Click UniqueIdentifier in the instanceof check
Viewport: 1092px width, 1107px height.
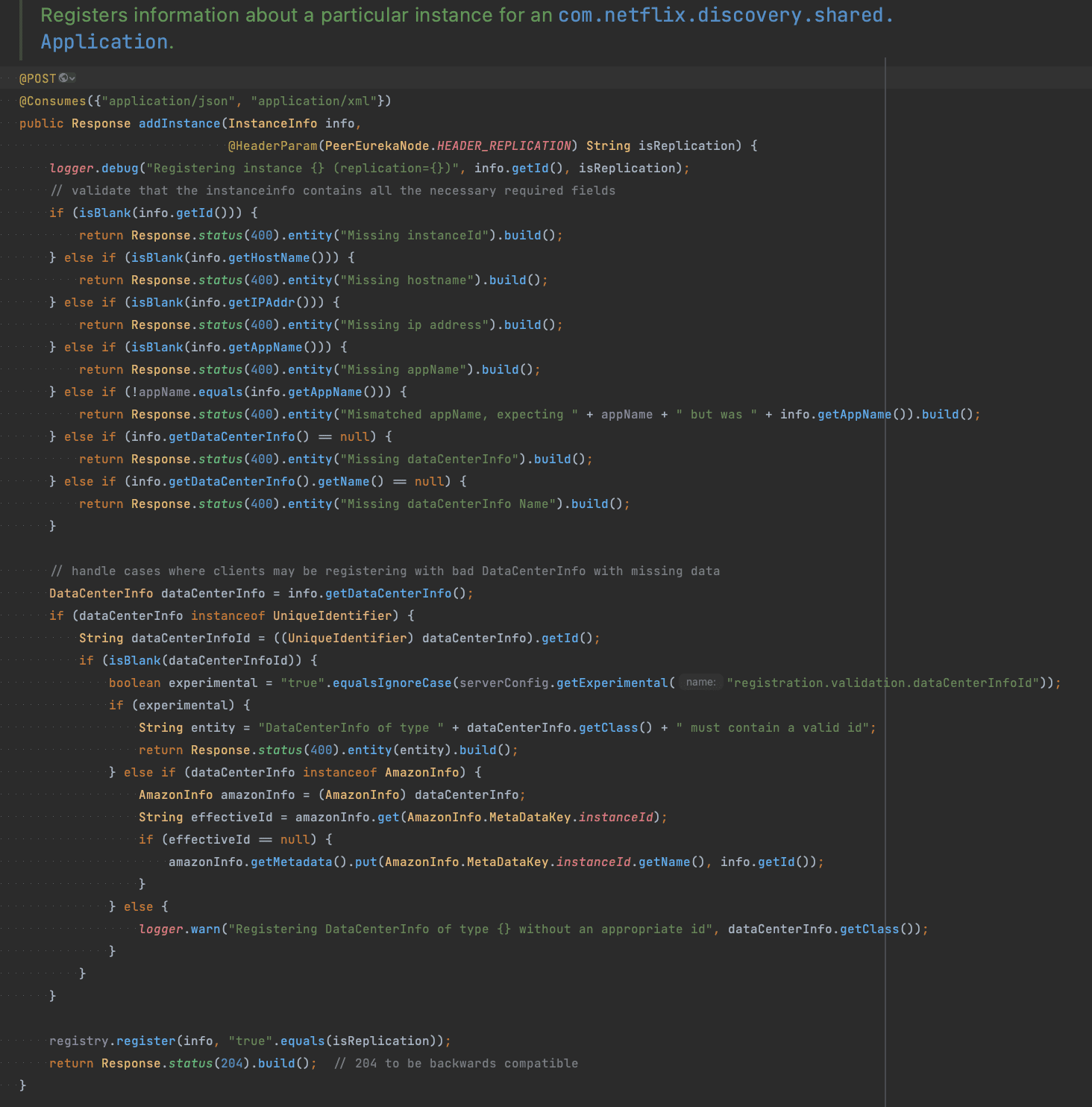[x=333, y=615]
